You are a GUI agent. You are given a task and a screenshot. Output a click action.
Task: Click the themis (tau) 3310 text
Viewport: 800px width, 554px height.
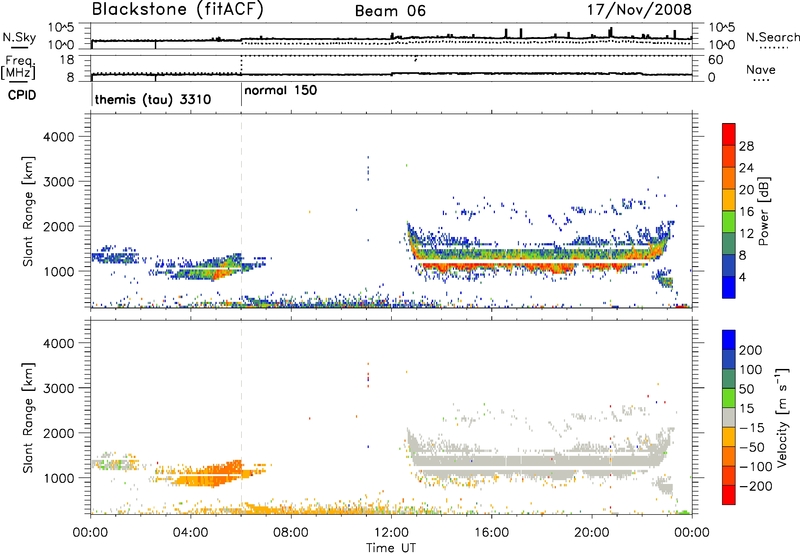click(153, 99)
